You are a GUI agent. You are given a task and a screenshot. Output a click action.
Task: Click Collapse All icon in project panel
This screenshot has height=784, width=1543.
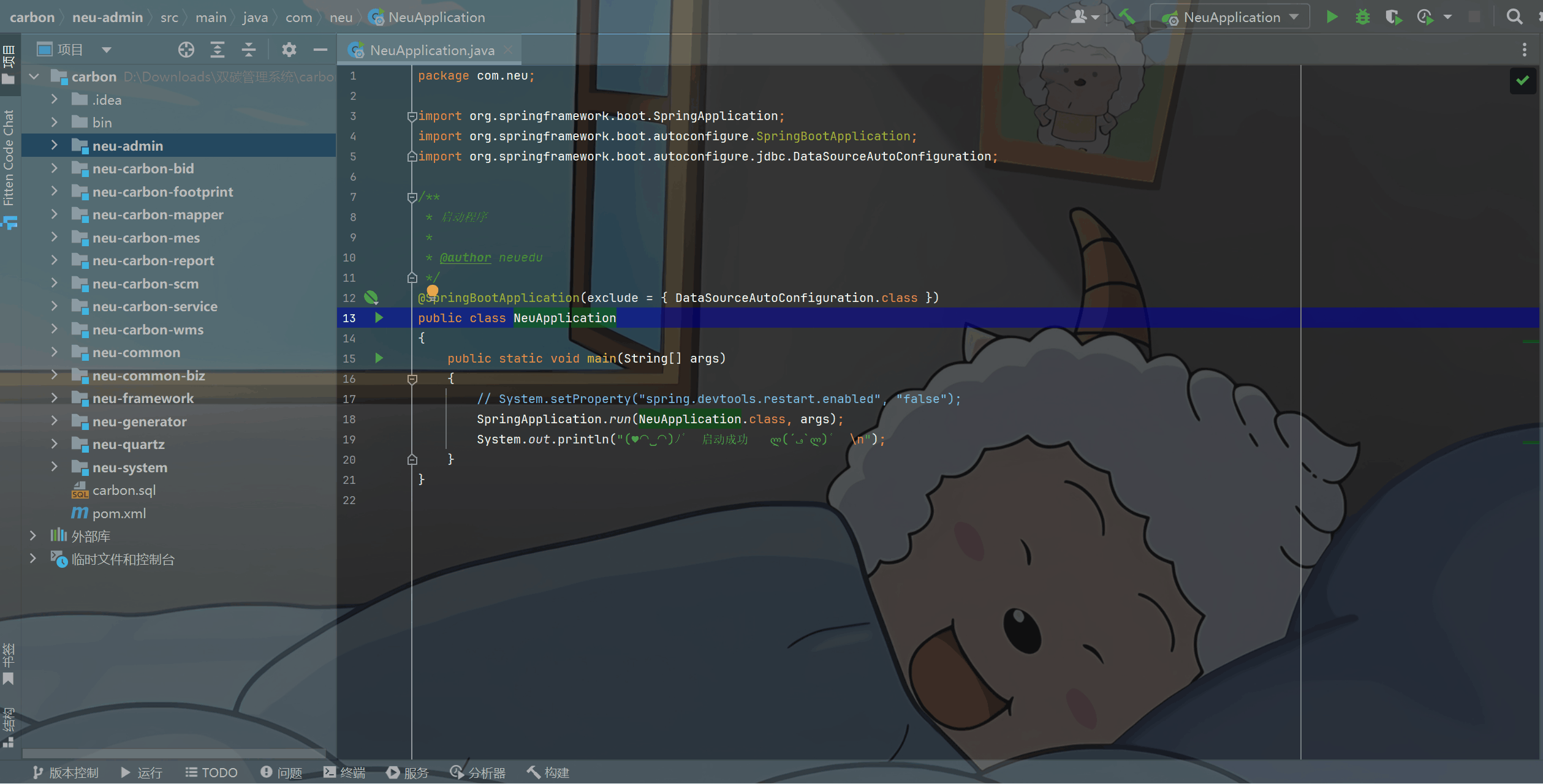(249, 50)
